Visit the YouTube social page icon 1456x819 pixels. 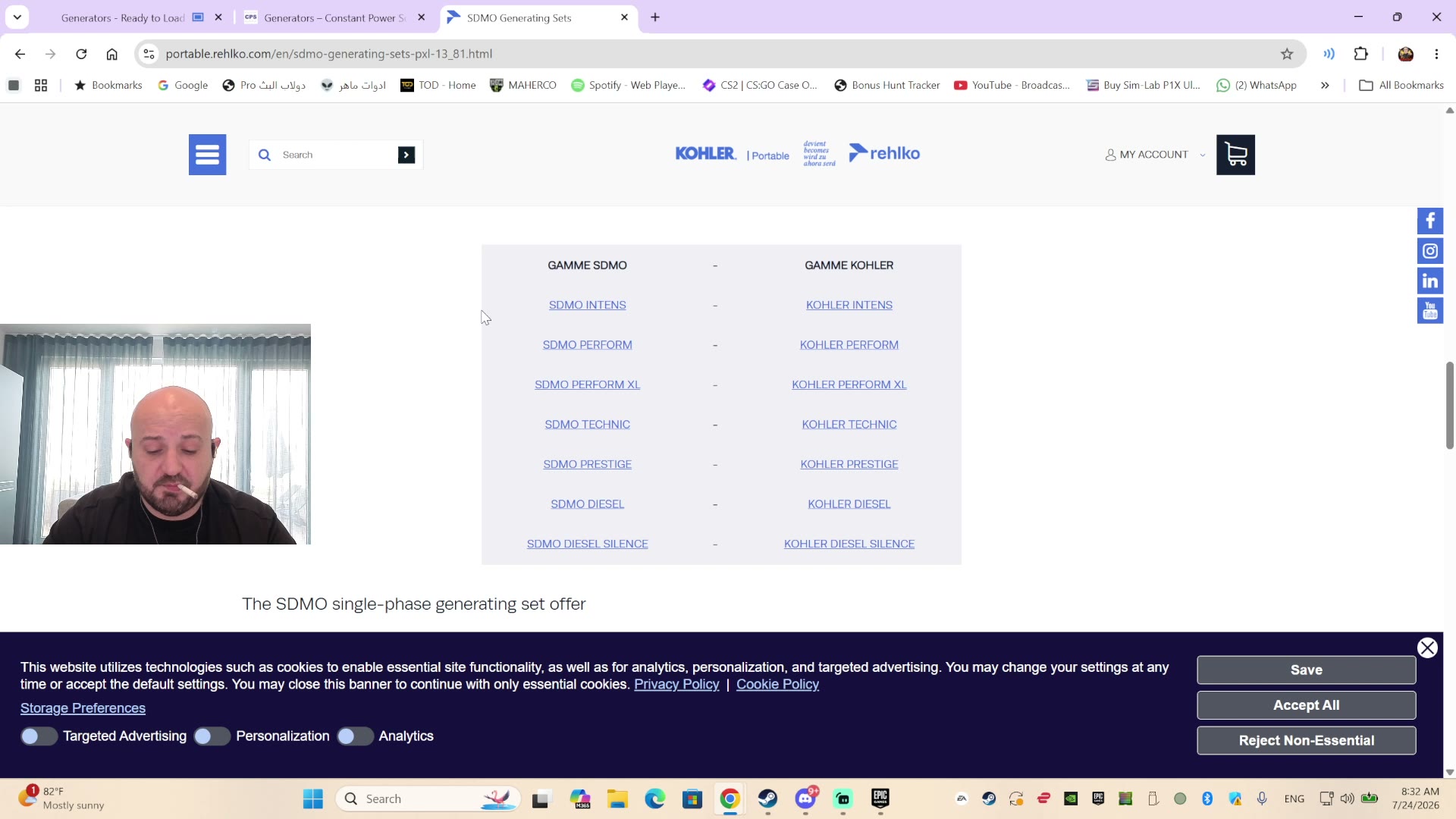click(1430, 311)
